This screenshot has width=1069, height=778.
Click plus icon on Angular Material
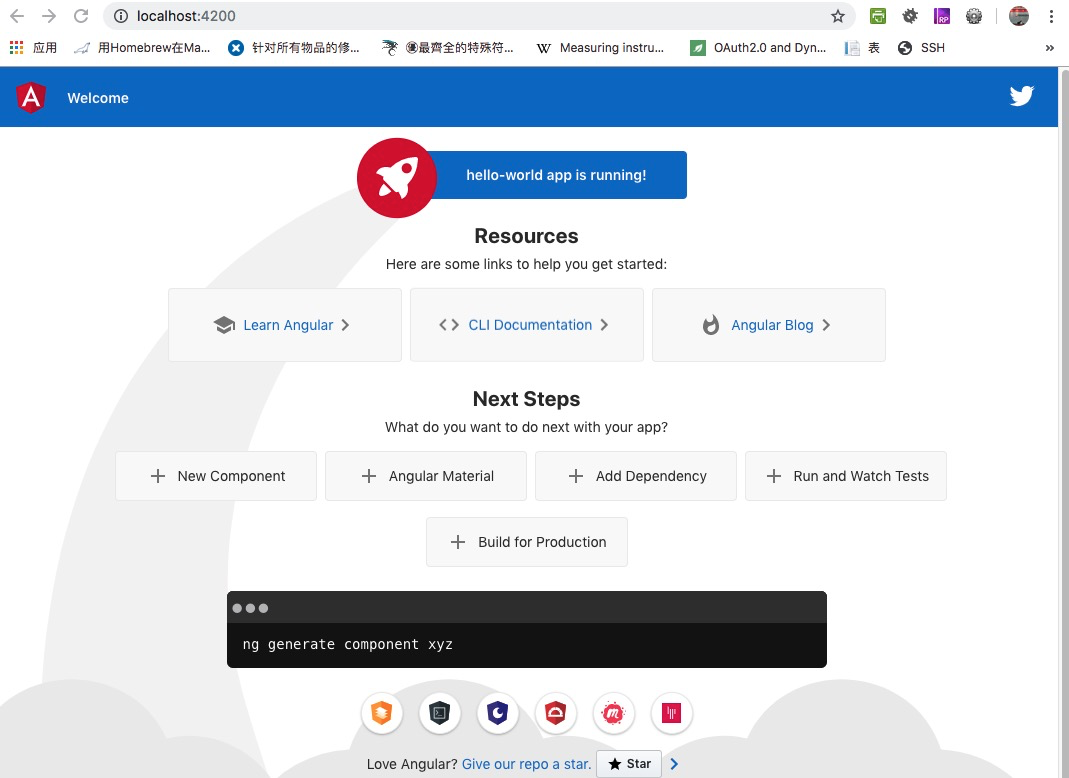click(369, 476)
